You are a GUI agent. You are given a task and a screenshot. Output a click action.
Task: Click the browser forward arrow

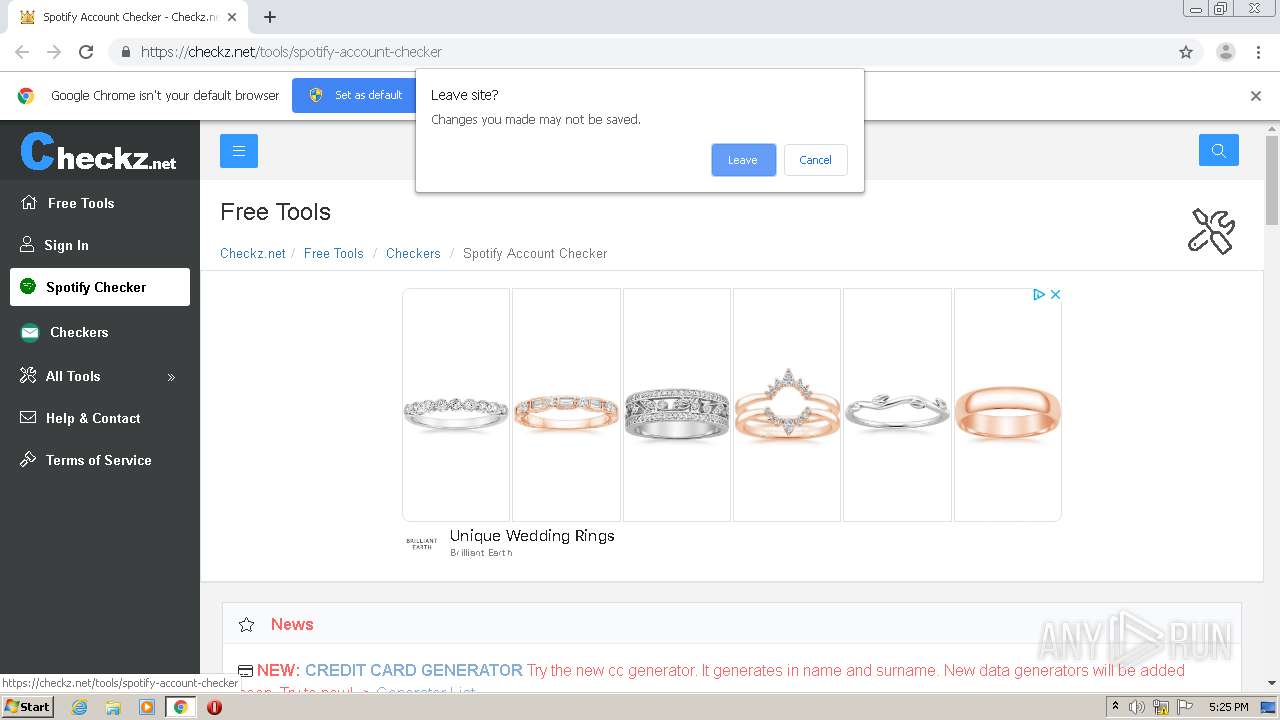click(54, 52)
